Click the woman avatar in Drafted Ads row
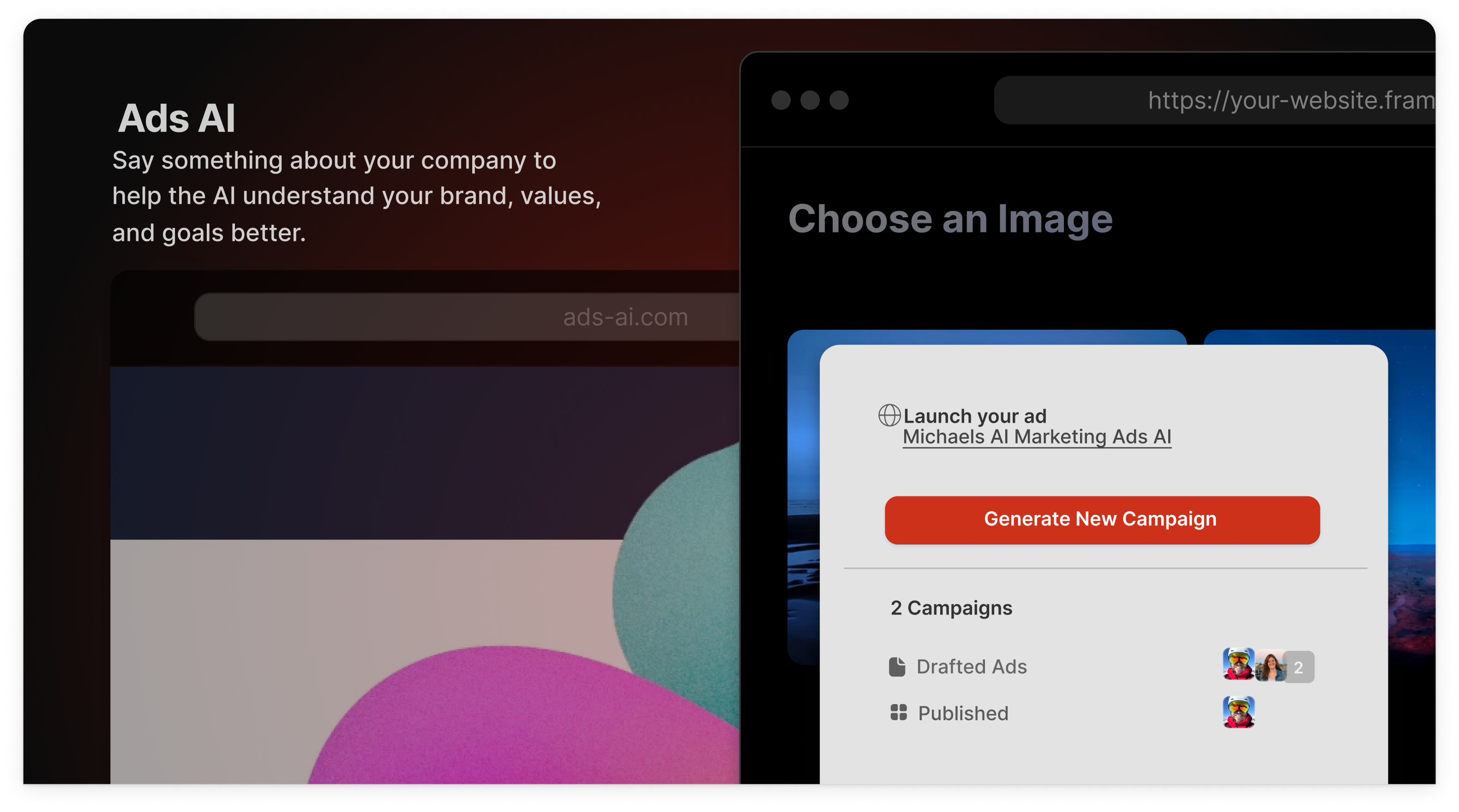The image size is (1459, 812). point(1270,665)
